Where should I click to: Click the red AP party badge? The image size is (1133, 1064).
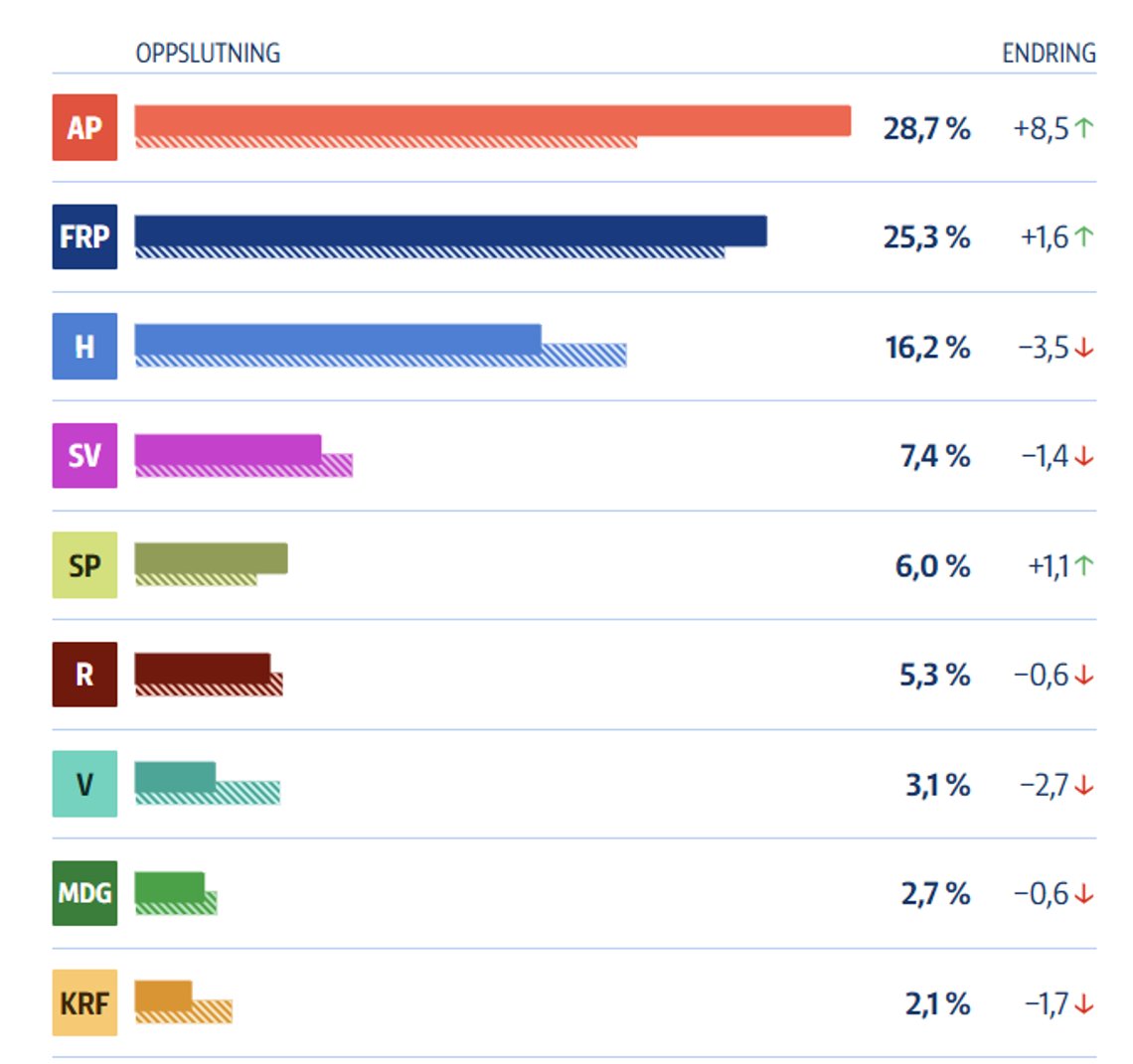pos(84,127)
